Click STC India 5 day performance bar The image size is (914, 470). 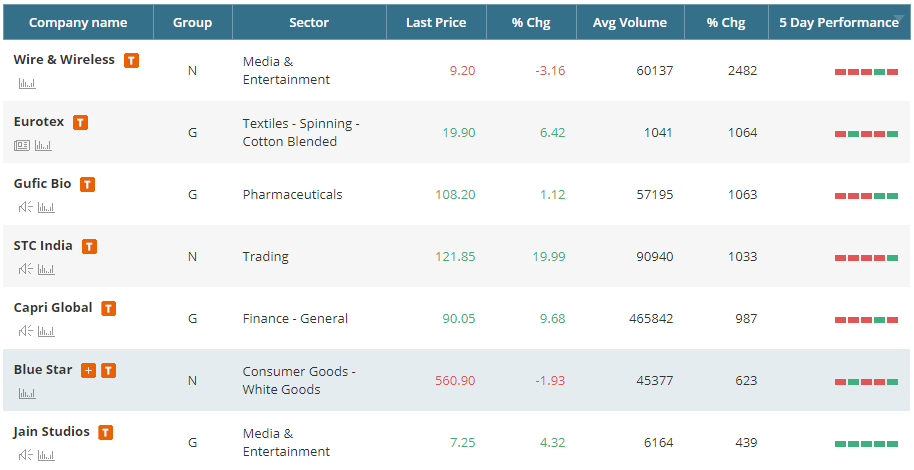866,258
